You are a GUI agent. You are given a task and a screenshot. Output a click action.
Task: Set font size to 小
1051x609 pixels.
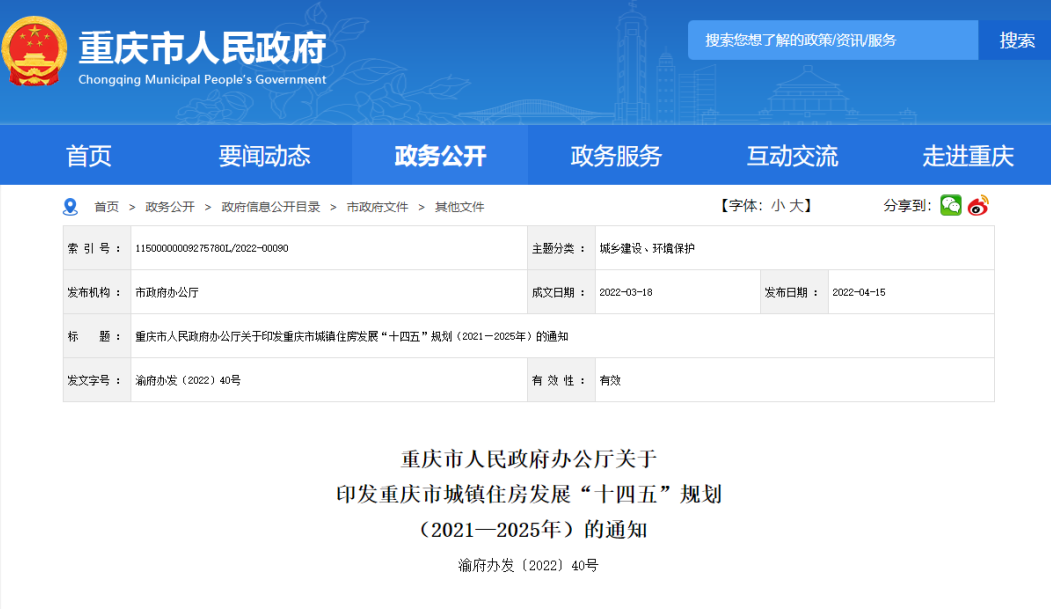(x=778, y=206)
